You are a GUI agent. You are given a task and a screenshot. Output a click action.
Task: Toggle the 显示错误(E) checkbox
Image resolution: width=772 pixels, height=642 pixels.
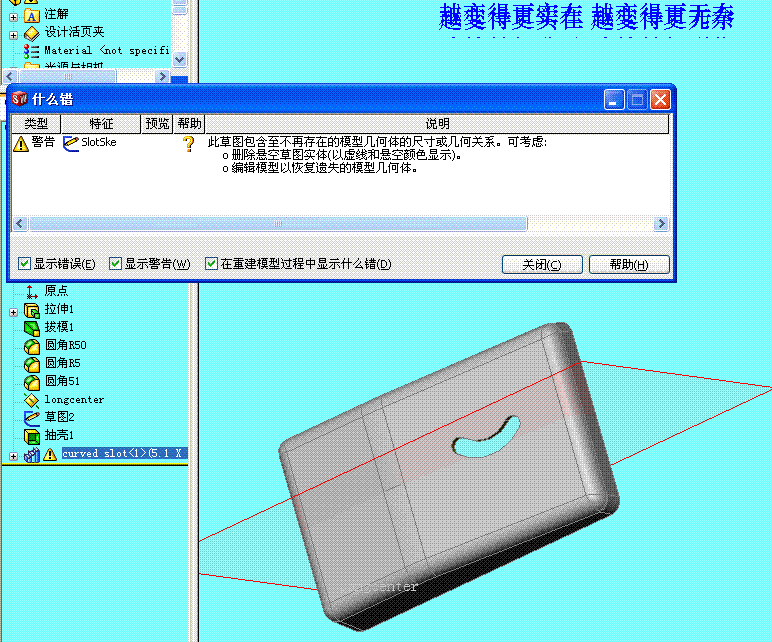click(24, 263)
